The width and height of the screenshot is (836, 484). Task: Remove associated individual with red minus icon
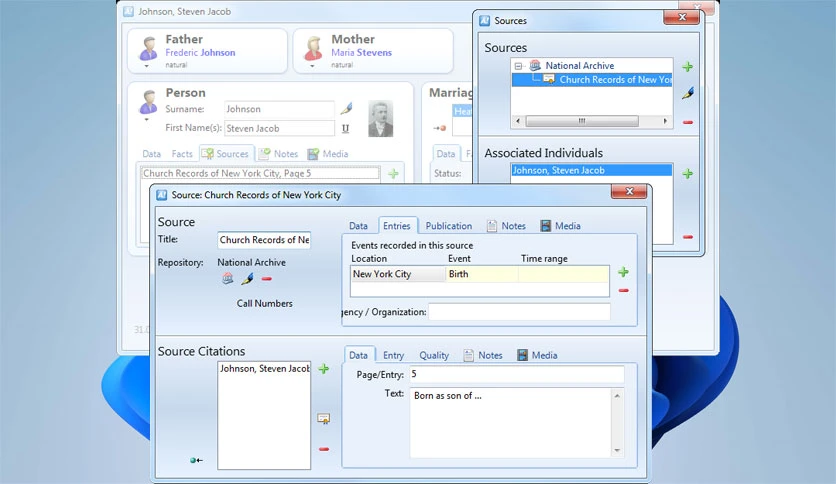688,237
